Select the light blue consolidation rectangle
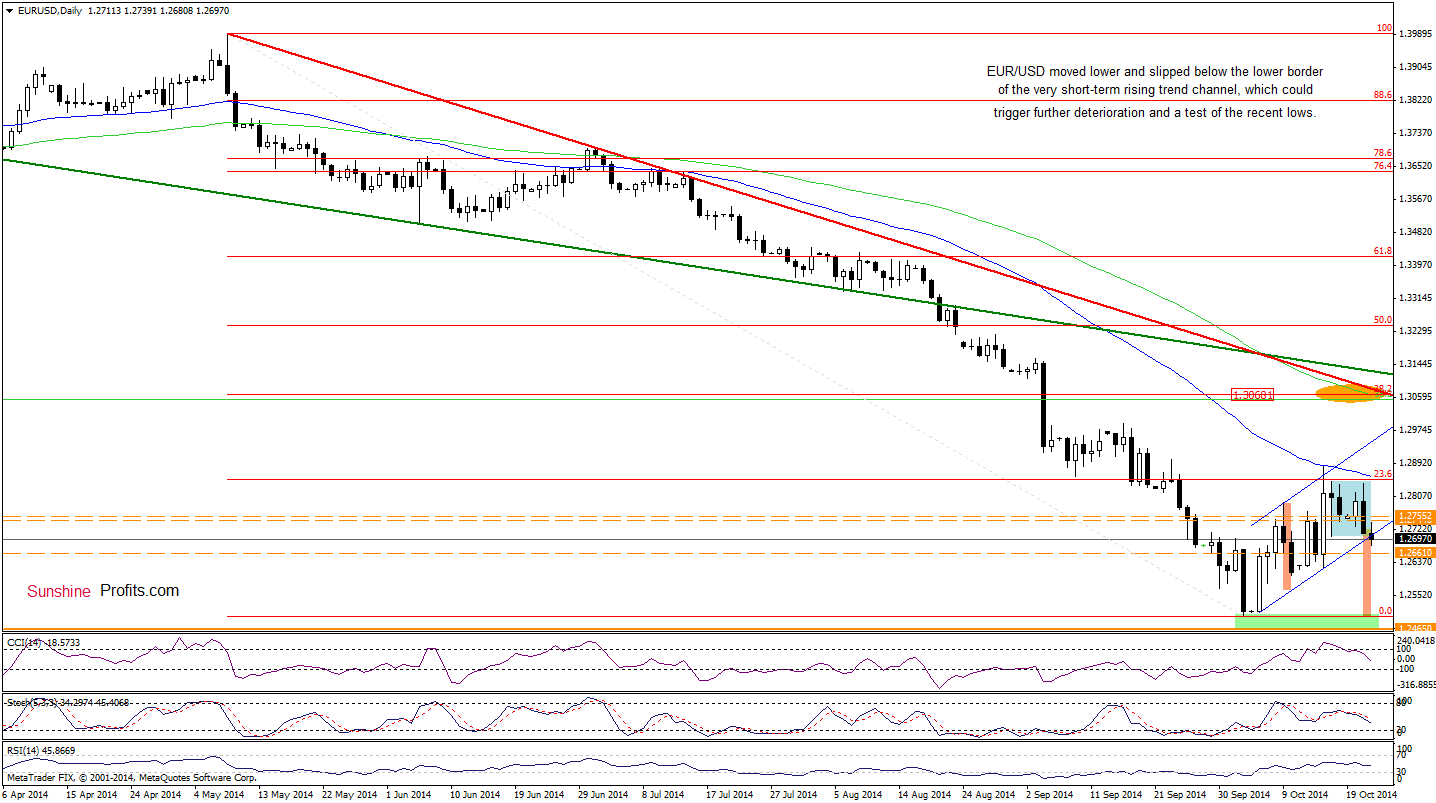 (1350, 508)
